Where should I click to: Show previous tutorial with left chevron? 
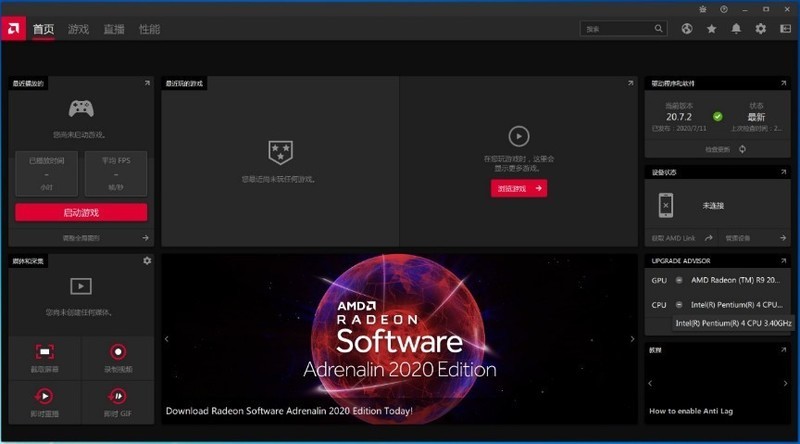[x=650, y=383]
